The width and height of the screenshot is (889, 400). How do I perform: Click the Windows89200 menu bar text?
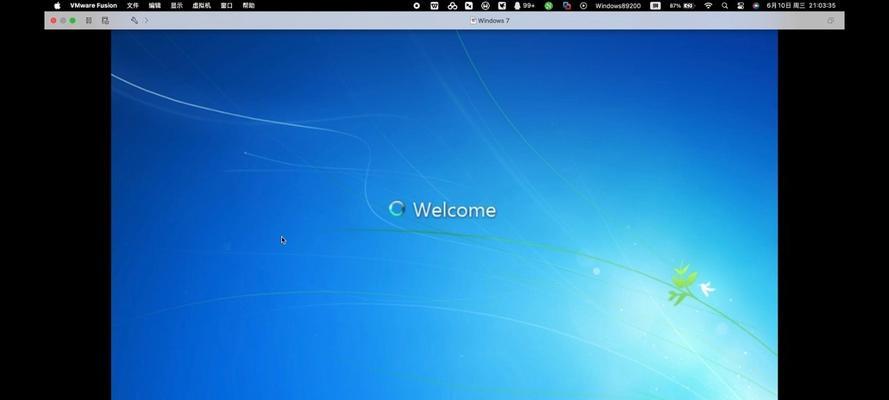pyautogui.click(x=618, y=6)
